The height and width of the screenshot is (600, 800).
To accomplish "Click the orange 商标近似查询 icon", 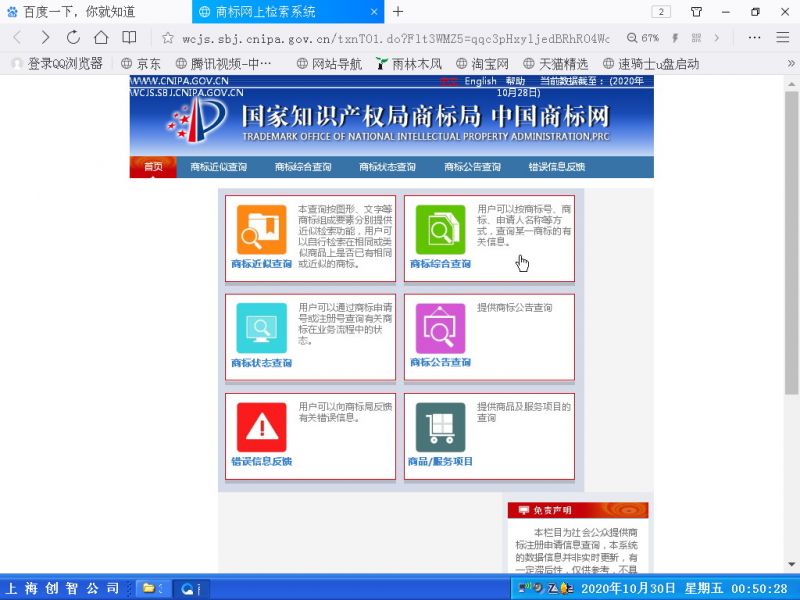I will click(261, 229).
